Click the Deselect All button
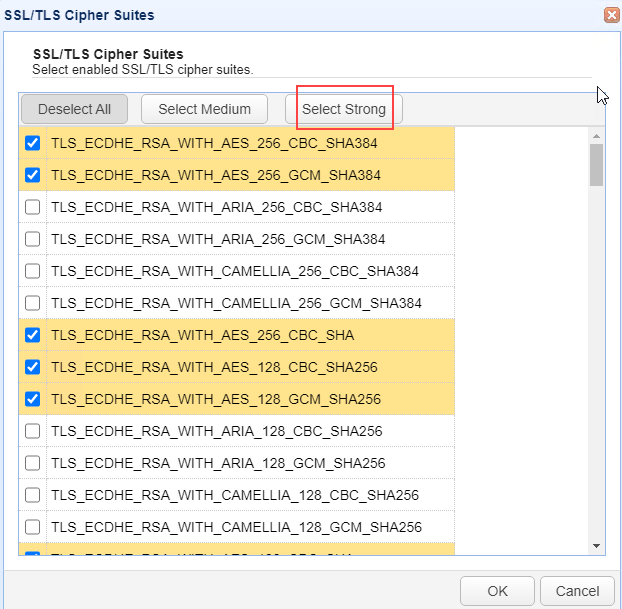The width and height of the screenshot is (622, 609). click(x=74, y=109)
